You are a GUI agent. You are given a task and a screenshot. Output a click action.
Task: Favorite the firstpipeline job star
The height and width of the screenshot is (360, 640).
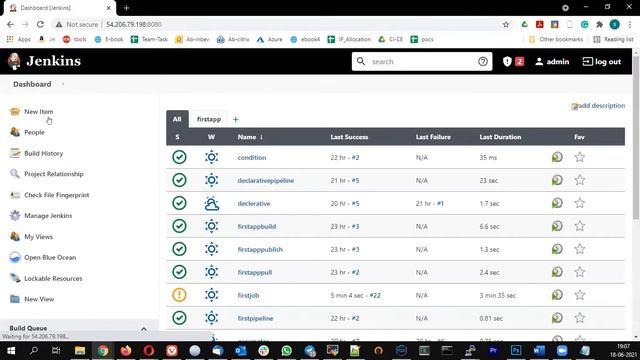(x=580, y=318)
